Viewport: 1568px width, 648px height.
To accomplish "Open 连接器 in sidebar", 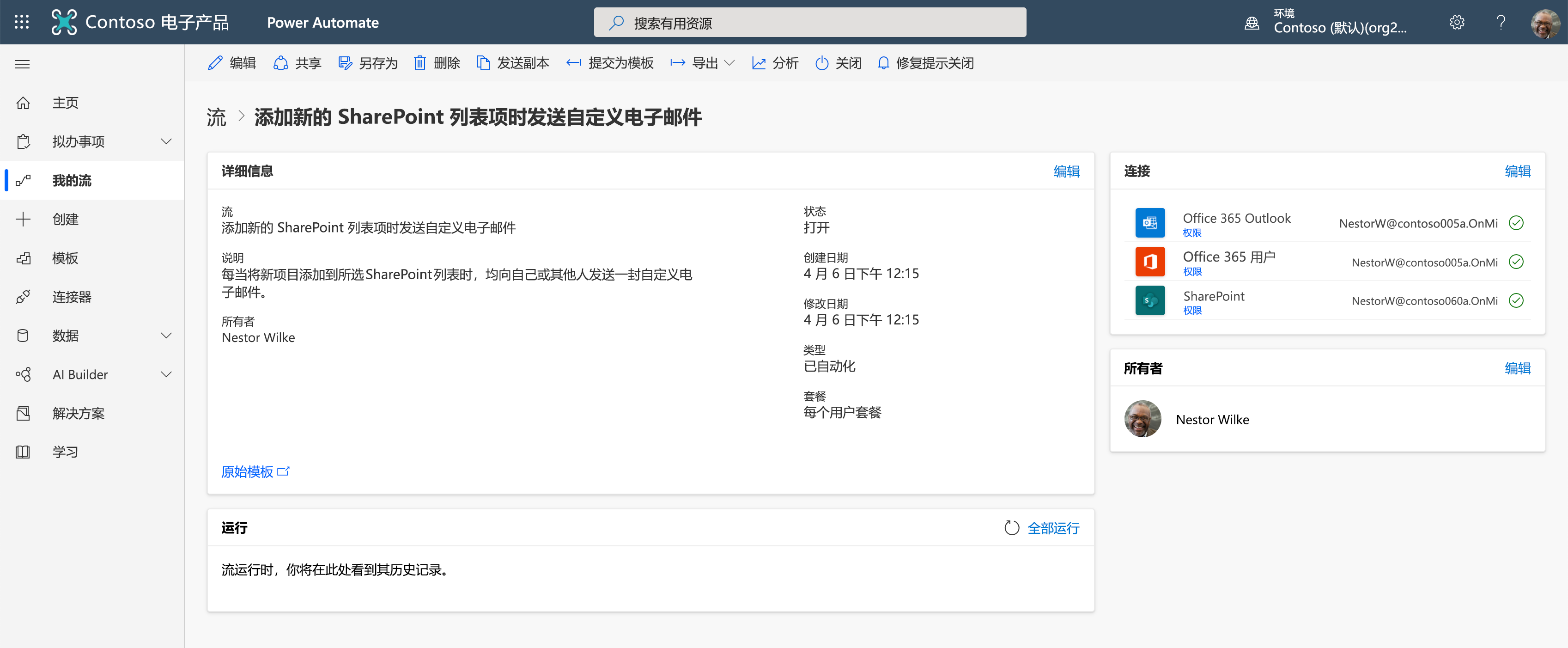I will 92,297.
